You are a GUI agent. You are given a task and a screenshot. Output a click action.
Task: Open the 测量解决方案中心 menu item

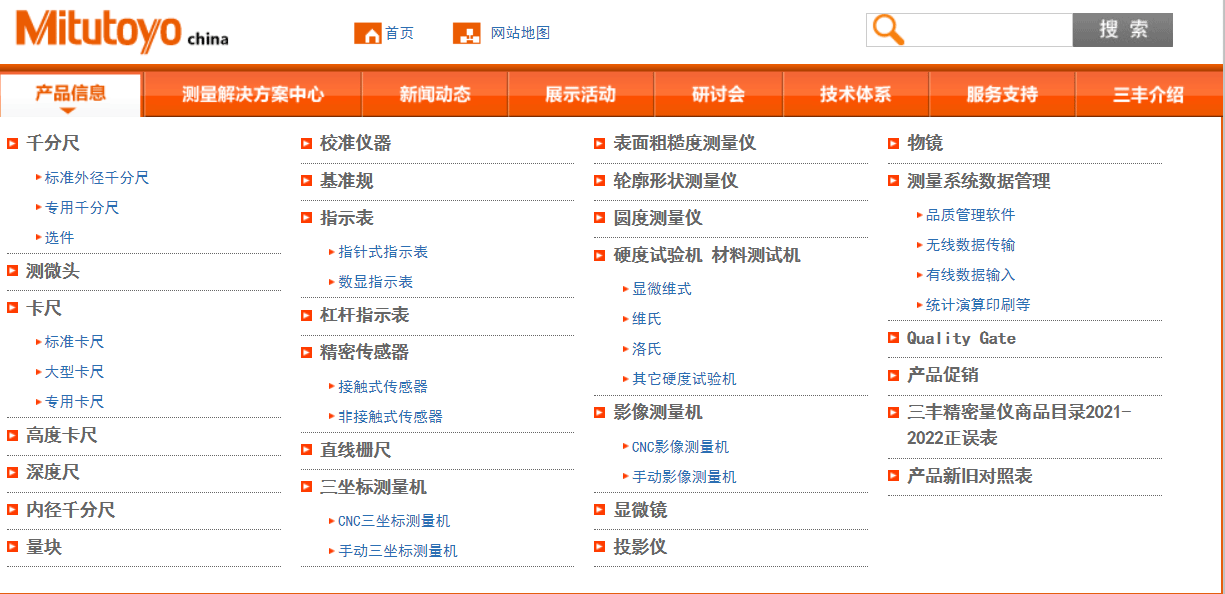tap(253, 95)
